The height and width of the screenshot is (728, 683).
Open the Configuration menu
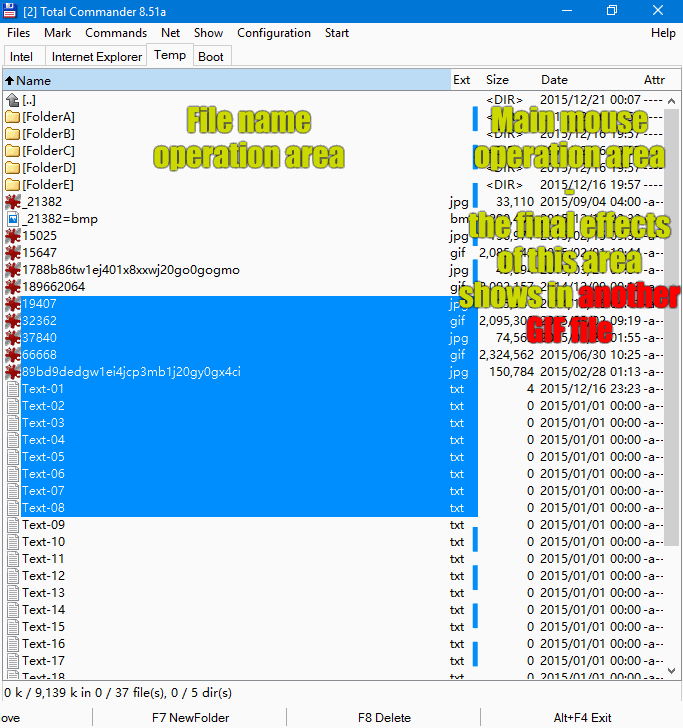coord(274,33)
